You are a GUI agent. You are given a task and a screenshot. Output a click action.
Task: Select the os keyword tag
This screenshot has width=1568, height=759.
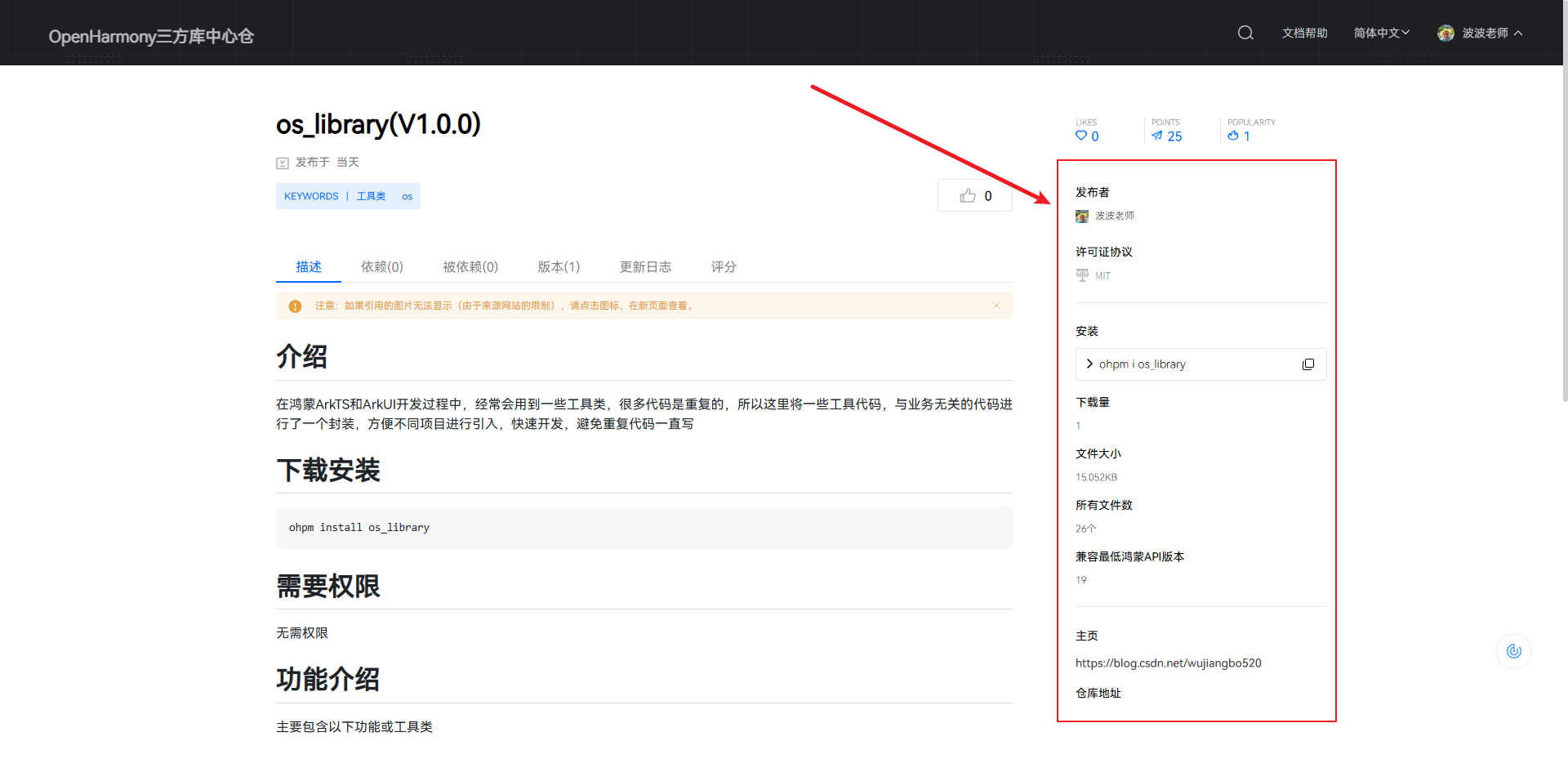click(407, 196)
